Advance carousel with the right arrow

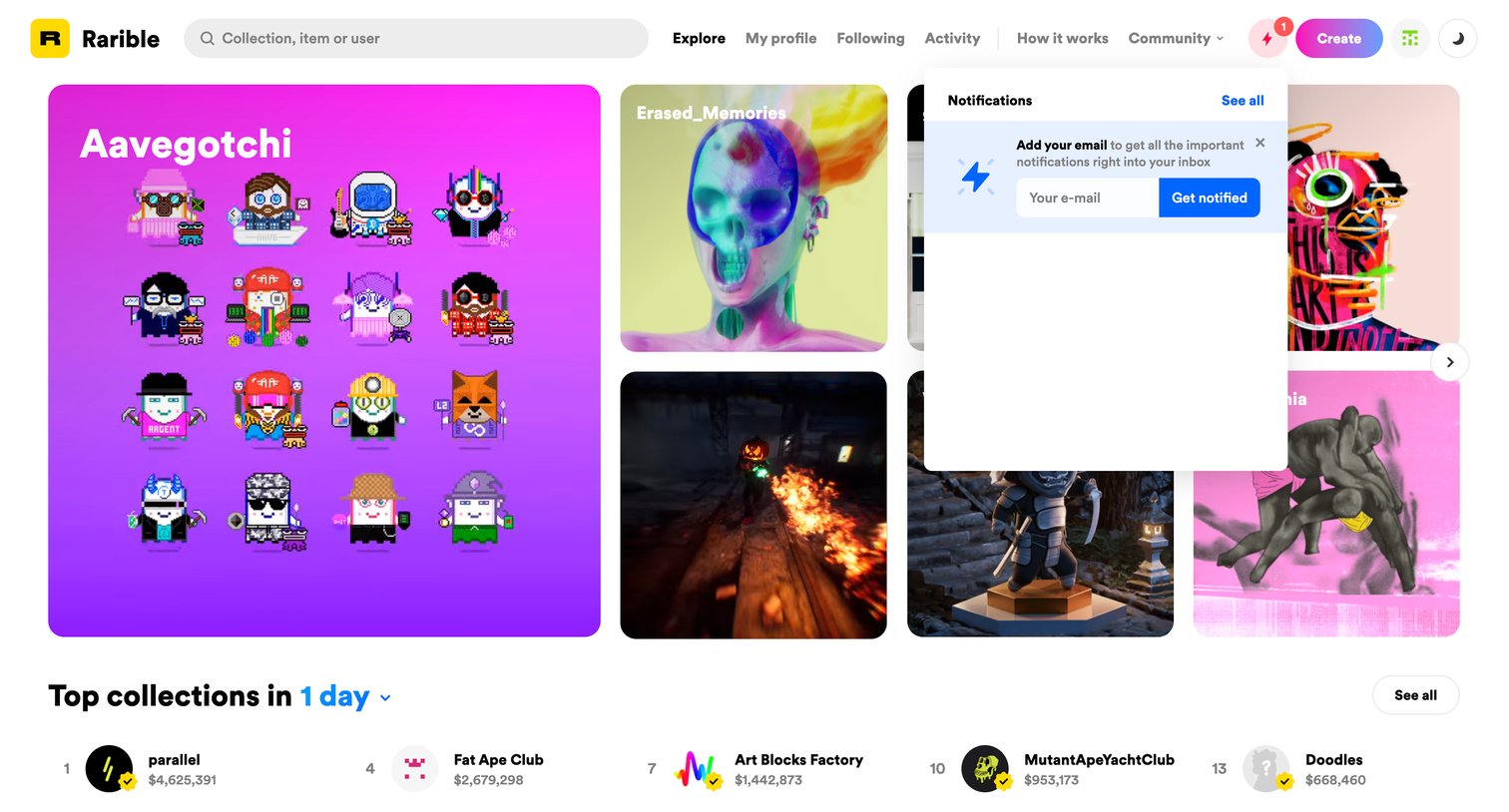pyautogui.click(x=1450, y=362)
